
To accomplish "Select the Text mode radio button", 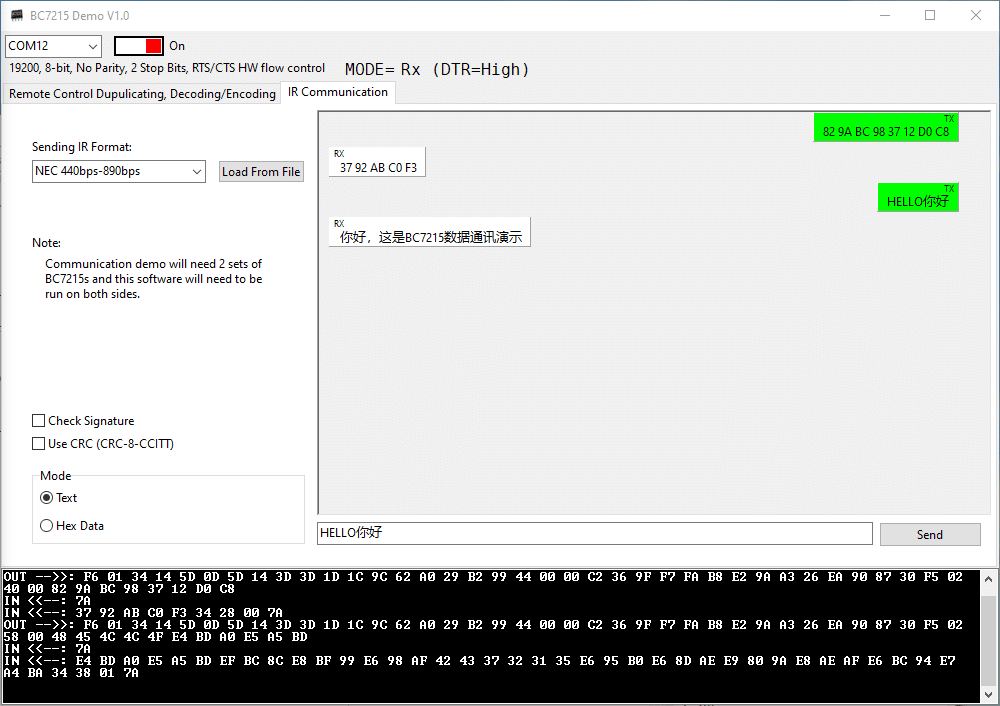I will [x=47, y=497].
